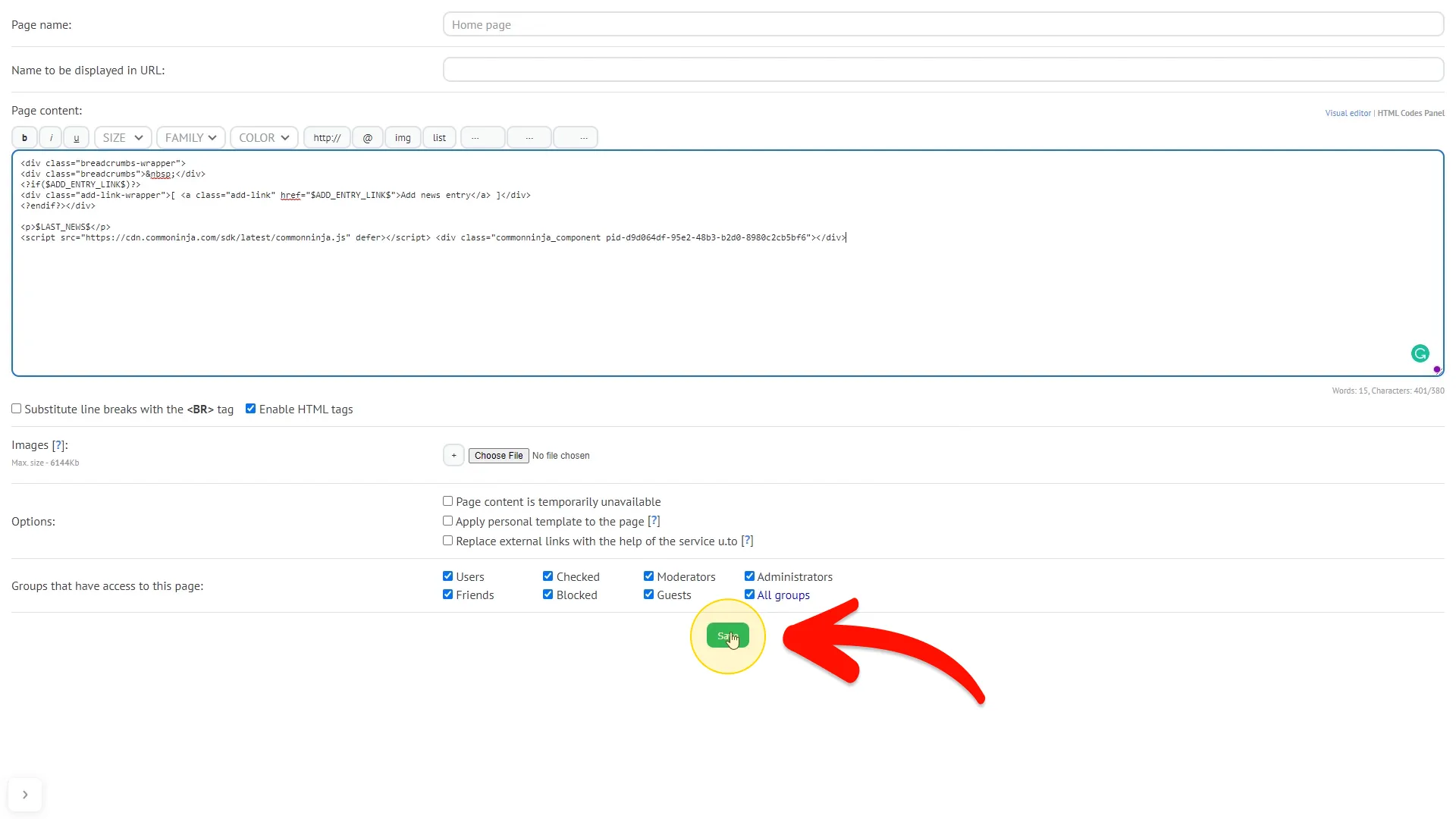Image resolution: width=1456 pixels, height=819 pixels.
Task: Insert a link with http:// button
Action: 327,138
